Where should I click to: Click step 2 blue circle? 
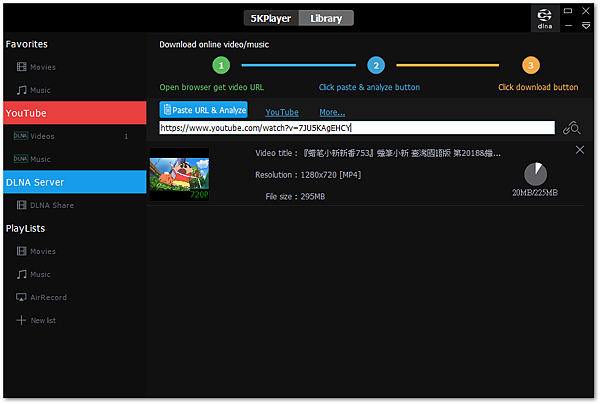pyautogui.click(x=376, y=65)
